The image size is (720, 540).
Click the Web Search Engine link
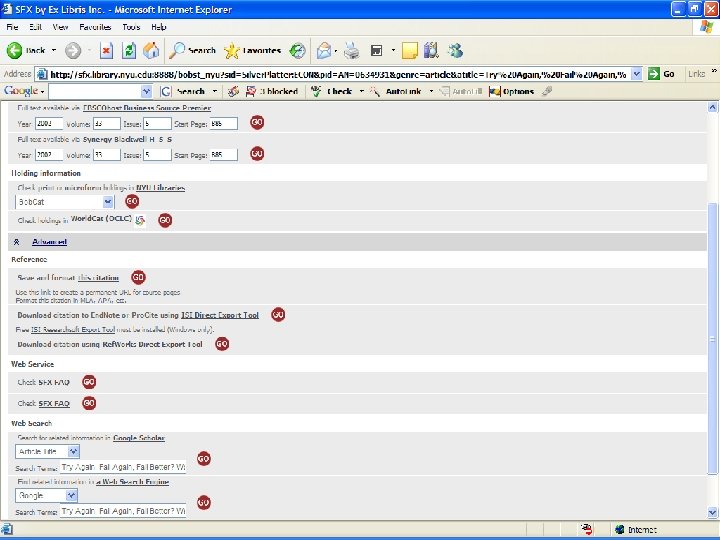click(133, 482)
